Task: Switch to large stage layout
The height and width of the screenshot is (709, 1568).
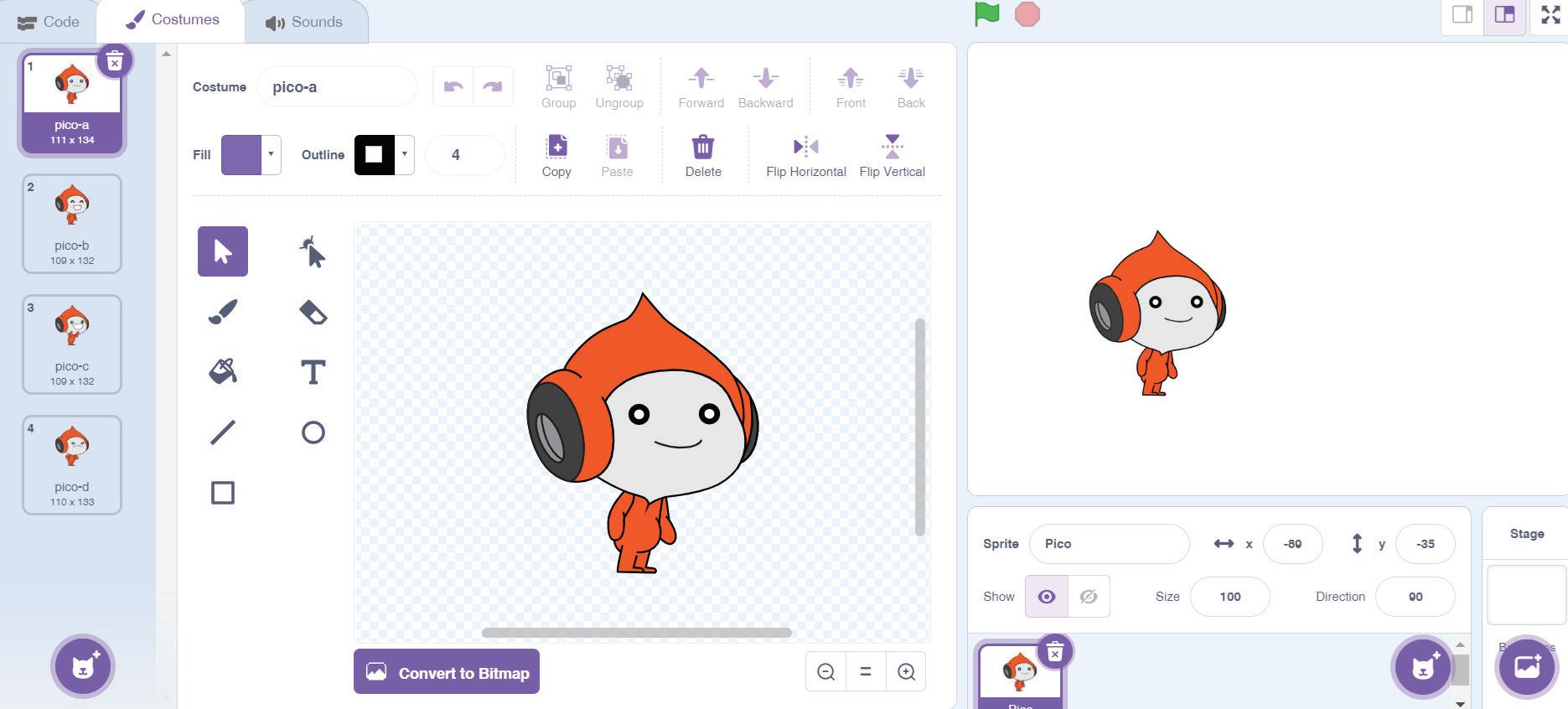Action: pos(1505,15)
